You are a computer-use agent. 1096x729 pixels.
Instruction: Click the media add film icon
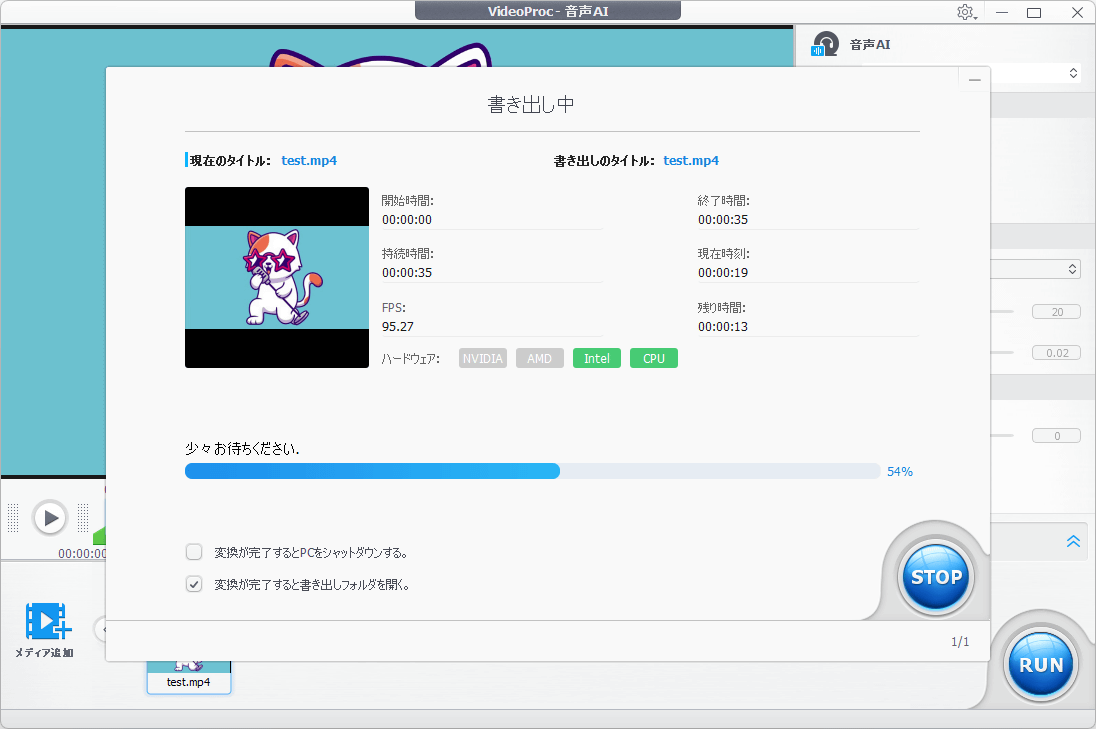(x=46, y=622)
